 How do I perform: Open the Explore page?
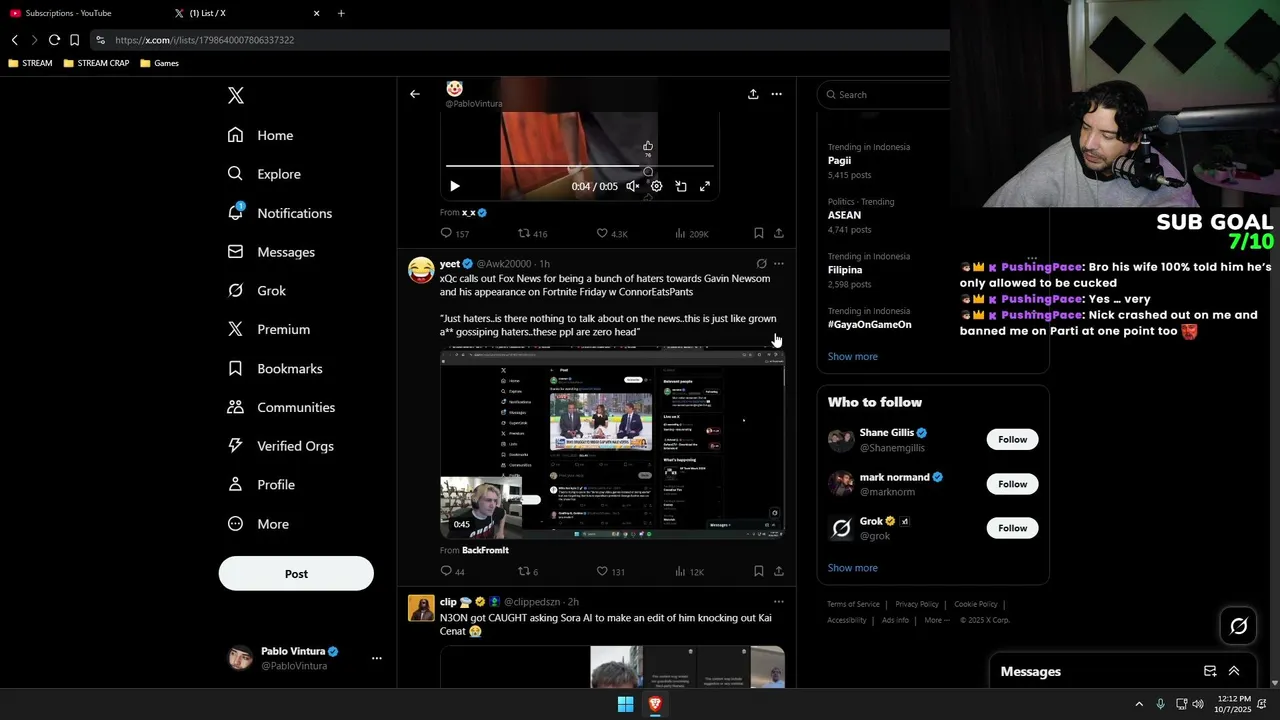264,174
